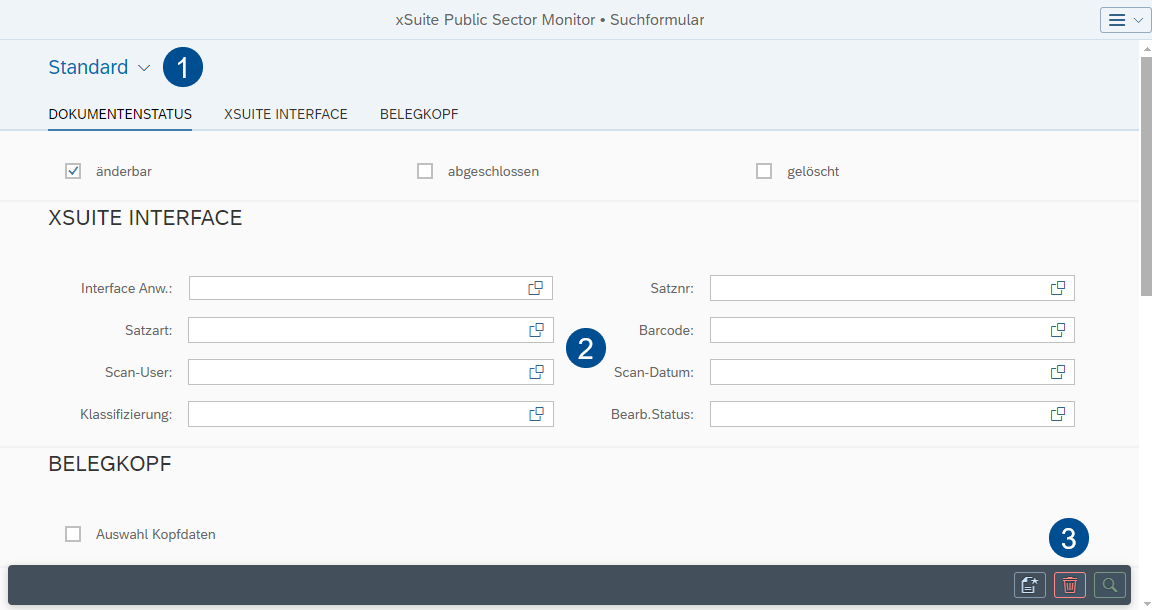Enable the gelöscht checkbox
Viewport: 1152px width, 610px height.
point(764,170)
